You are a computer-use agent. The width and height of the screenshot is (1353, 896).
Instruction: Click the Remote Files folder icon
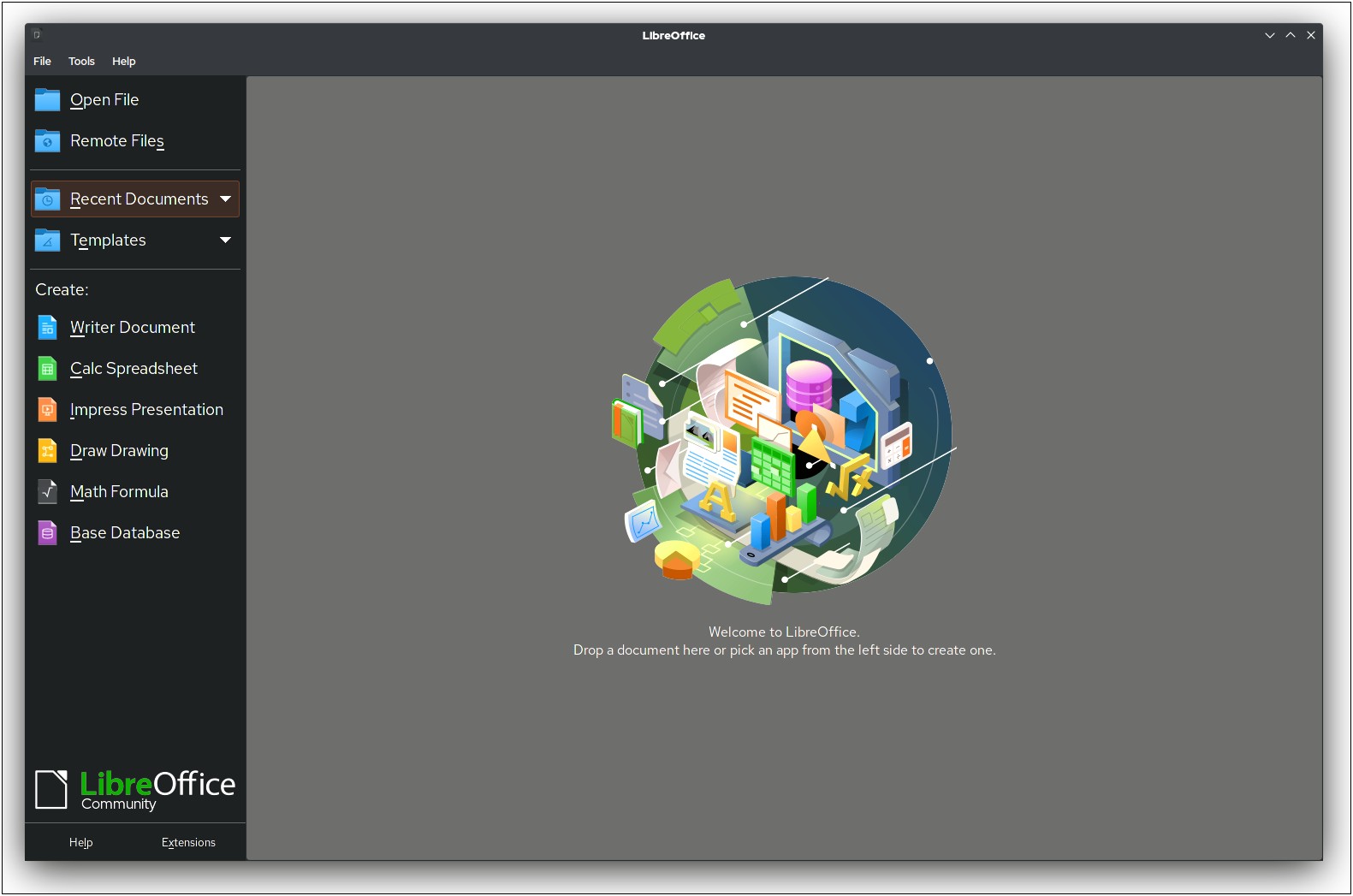point(47,141)
